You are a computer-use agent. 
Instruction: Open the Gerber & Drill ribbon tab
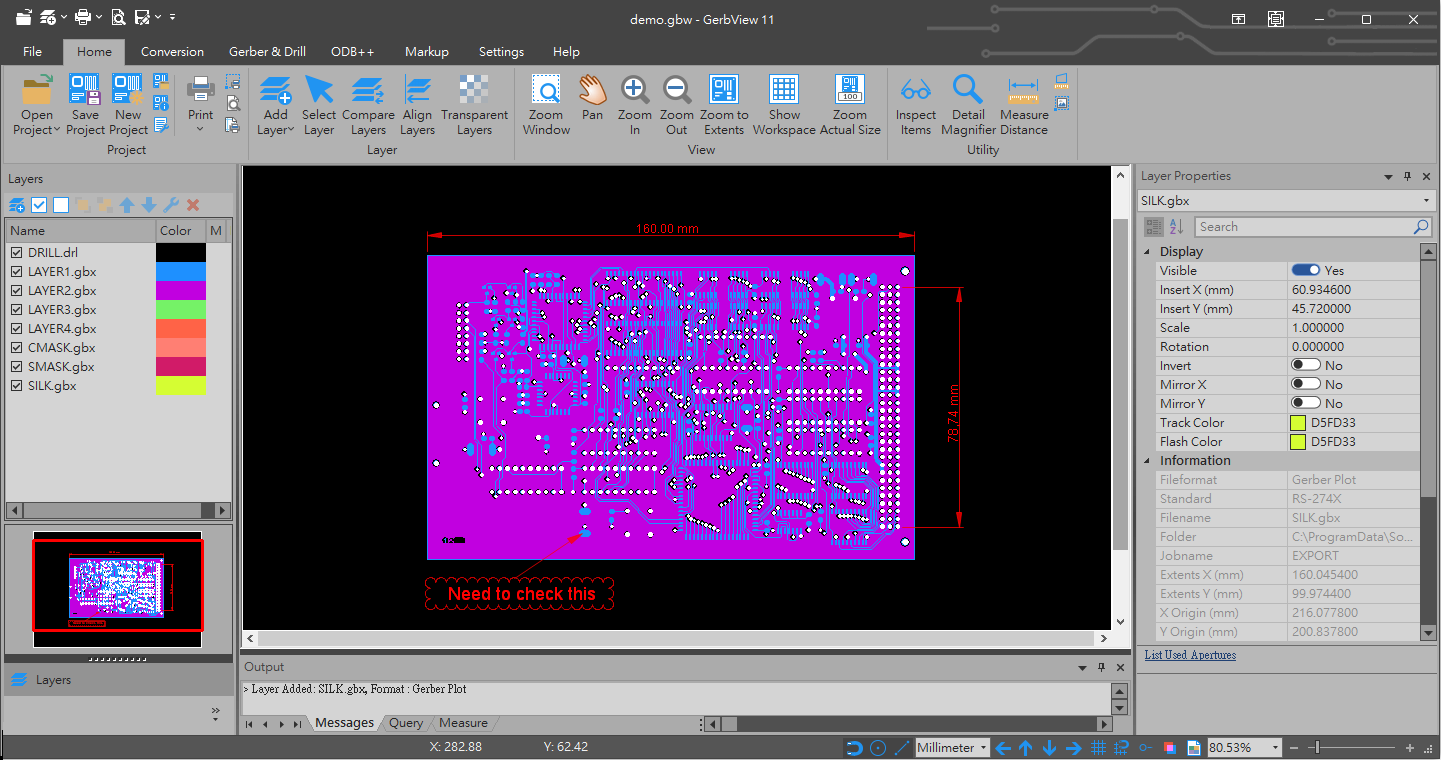[267, 52]
